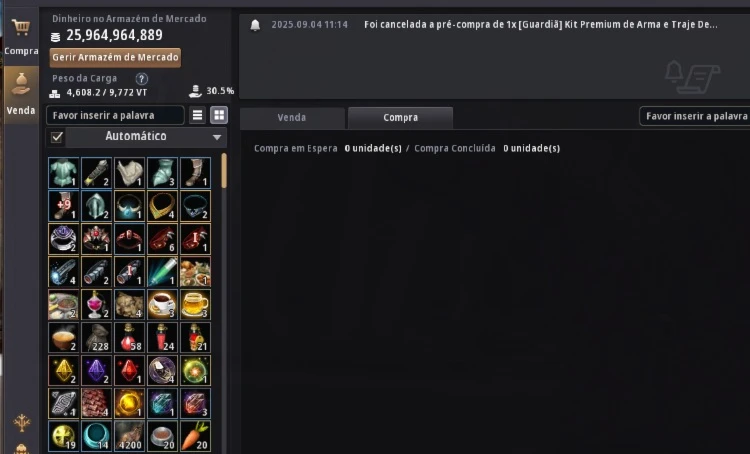
Task: Focus the inventory search word field
Action: pyautogui.click(x=115, y=115)
